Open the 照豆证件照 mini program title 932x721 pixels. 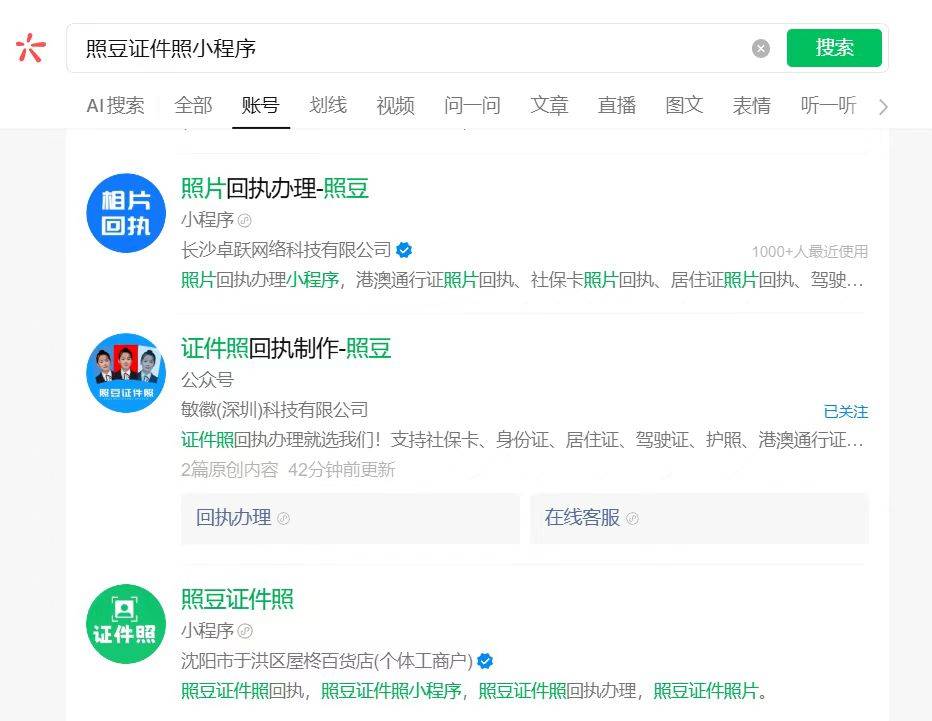[237, 599]
